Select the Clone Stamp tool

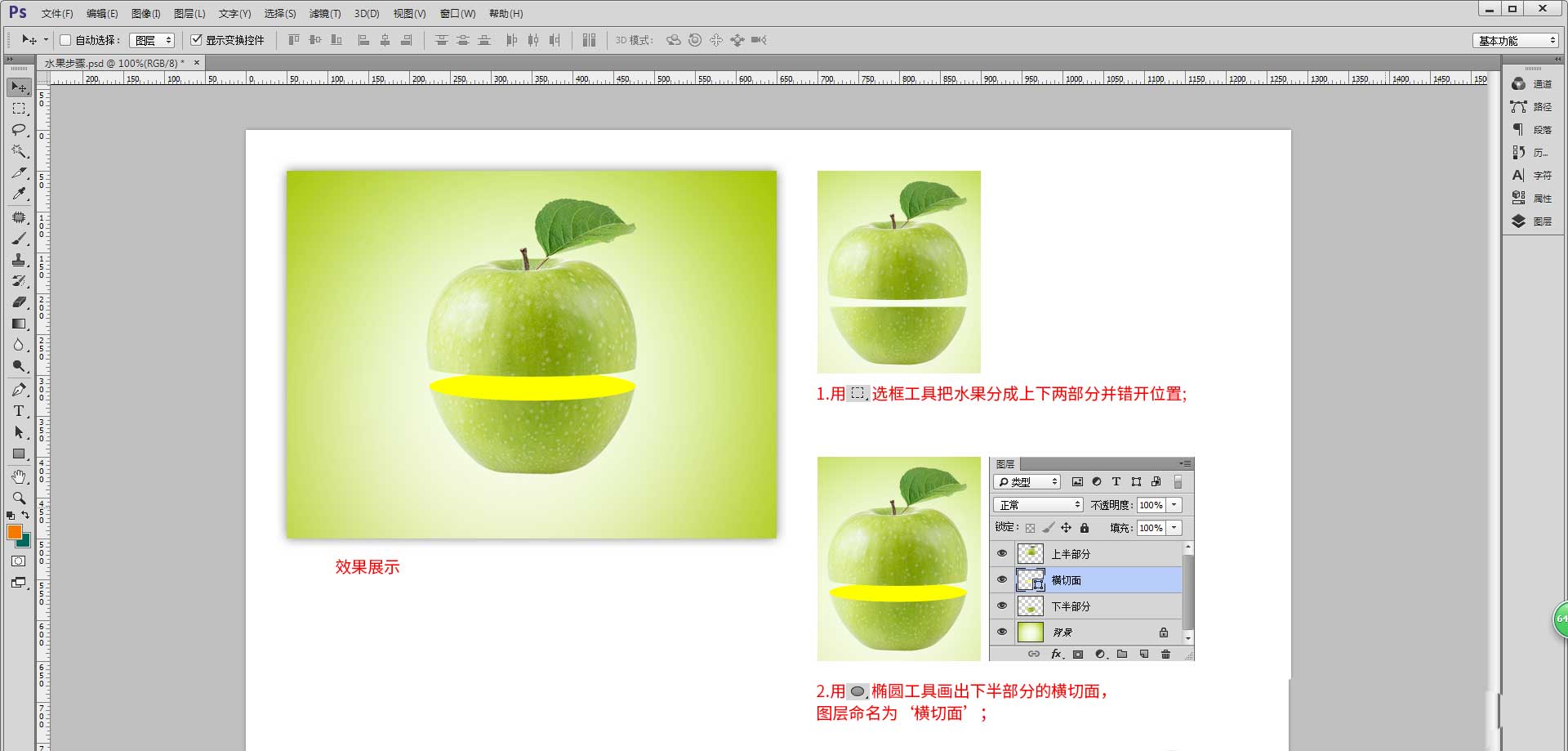pyautogui.click(x=19, y=260)
